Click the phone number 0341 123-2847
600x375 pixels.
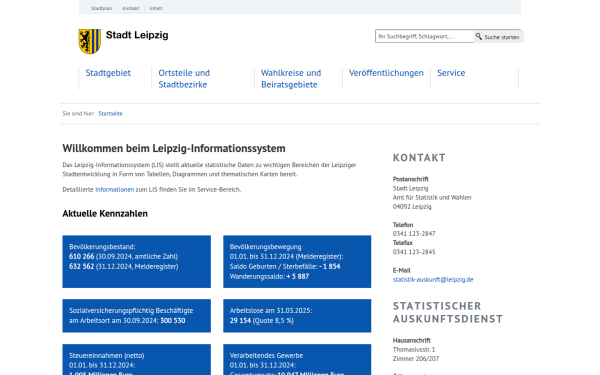[x=414, y=234]
